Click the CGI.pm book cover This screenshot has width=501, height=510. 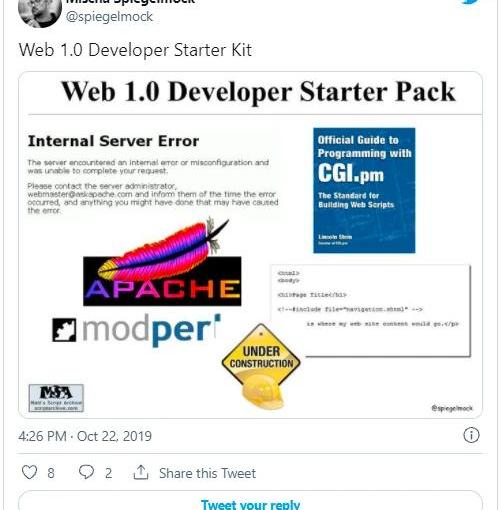(364, 190)
